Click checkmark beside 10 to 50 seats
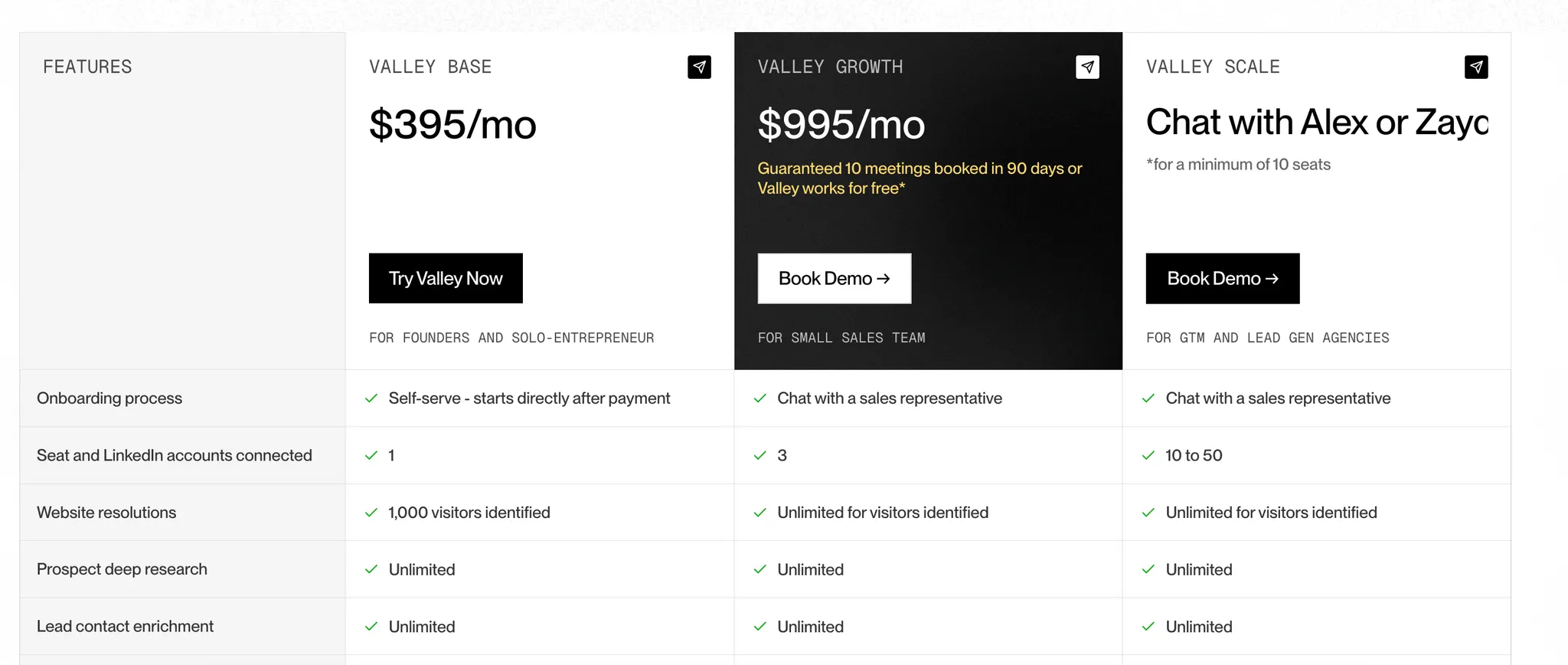Screen dimensions: 1568x665 1148,456
